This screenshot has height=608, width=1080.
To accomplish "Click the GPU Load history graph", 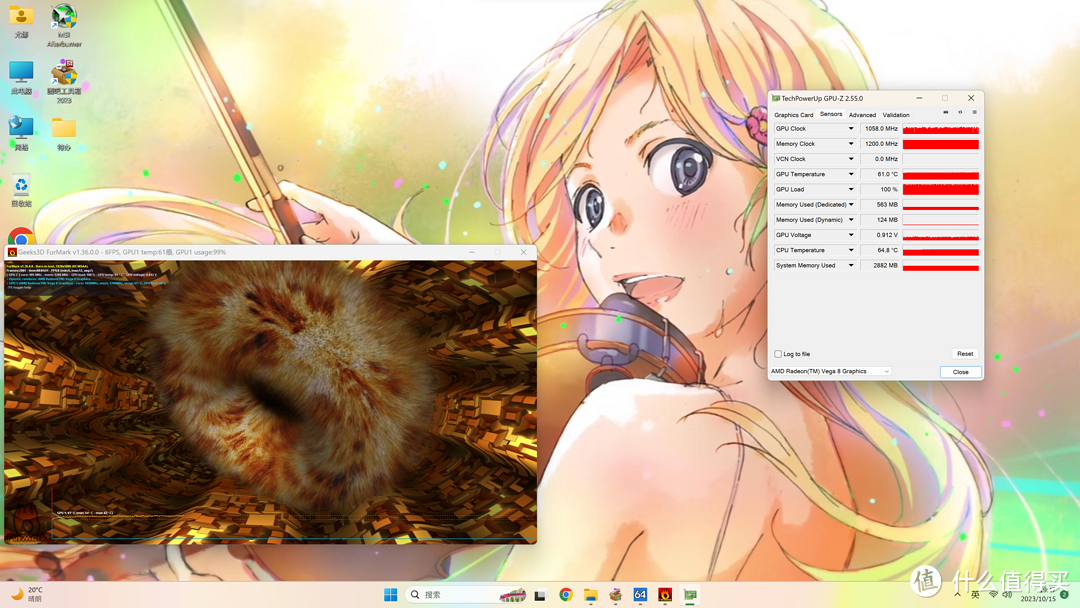I will [941, 189].
